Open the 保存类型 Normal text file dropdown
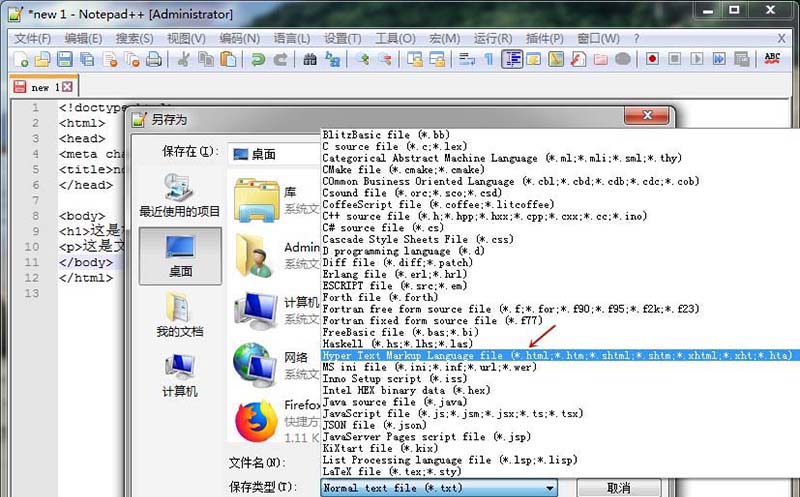800x497 pixels. [439, 488]
